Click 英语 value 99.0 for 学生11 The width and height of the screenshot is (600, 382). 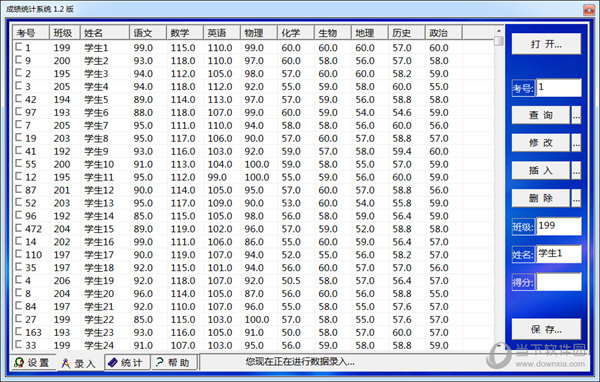point(217,177)
